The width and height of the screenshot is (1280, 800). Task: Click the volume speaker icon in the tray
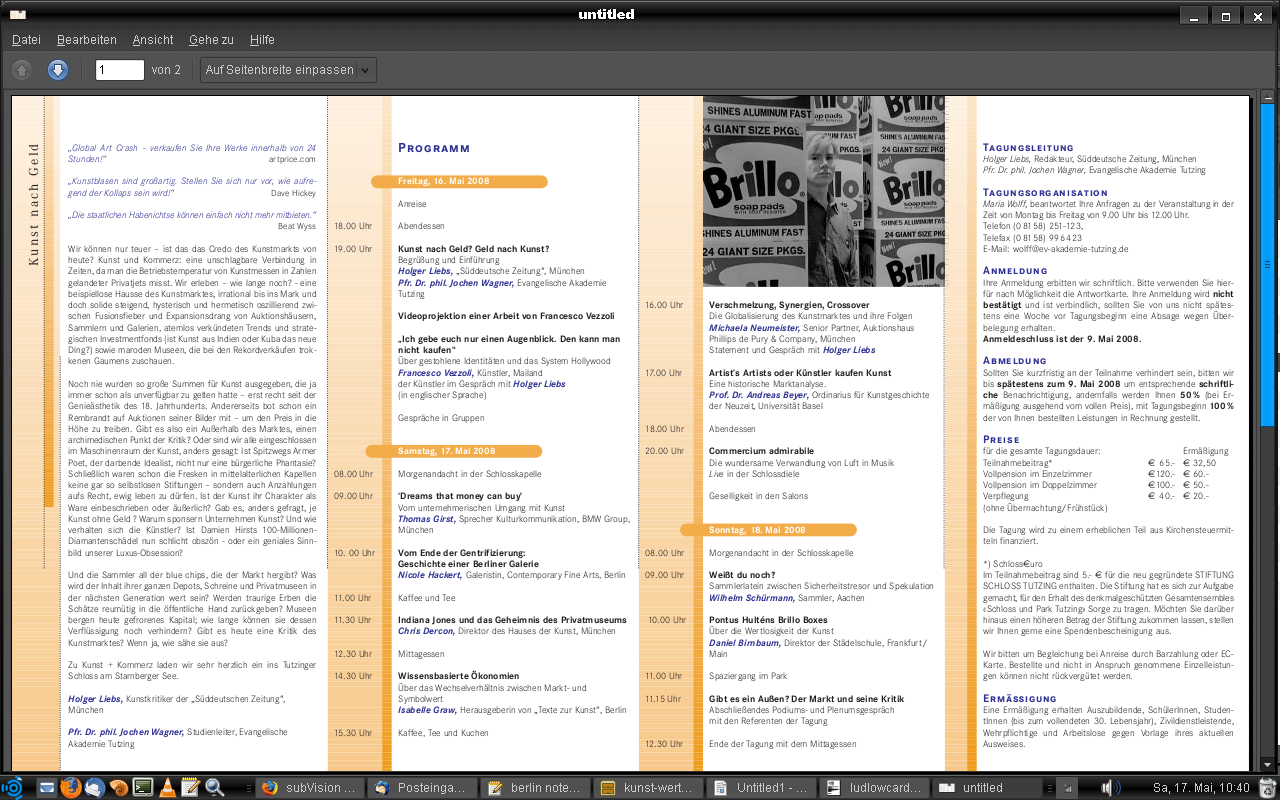1111,787
